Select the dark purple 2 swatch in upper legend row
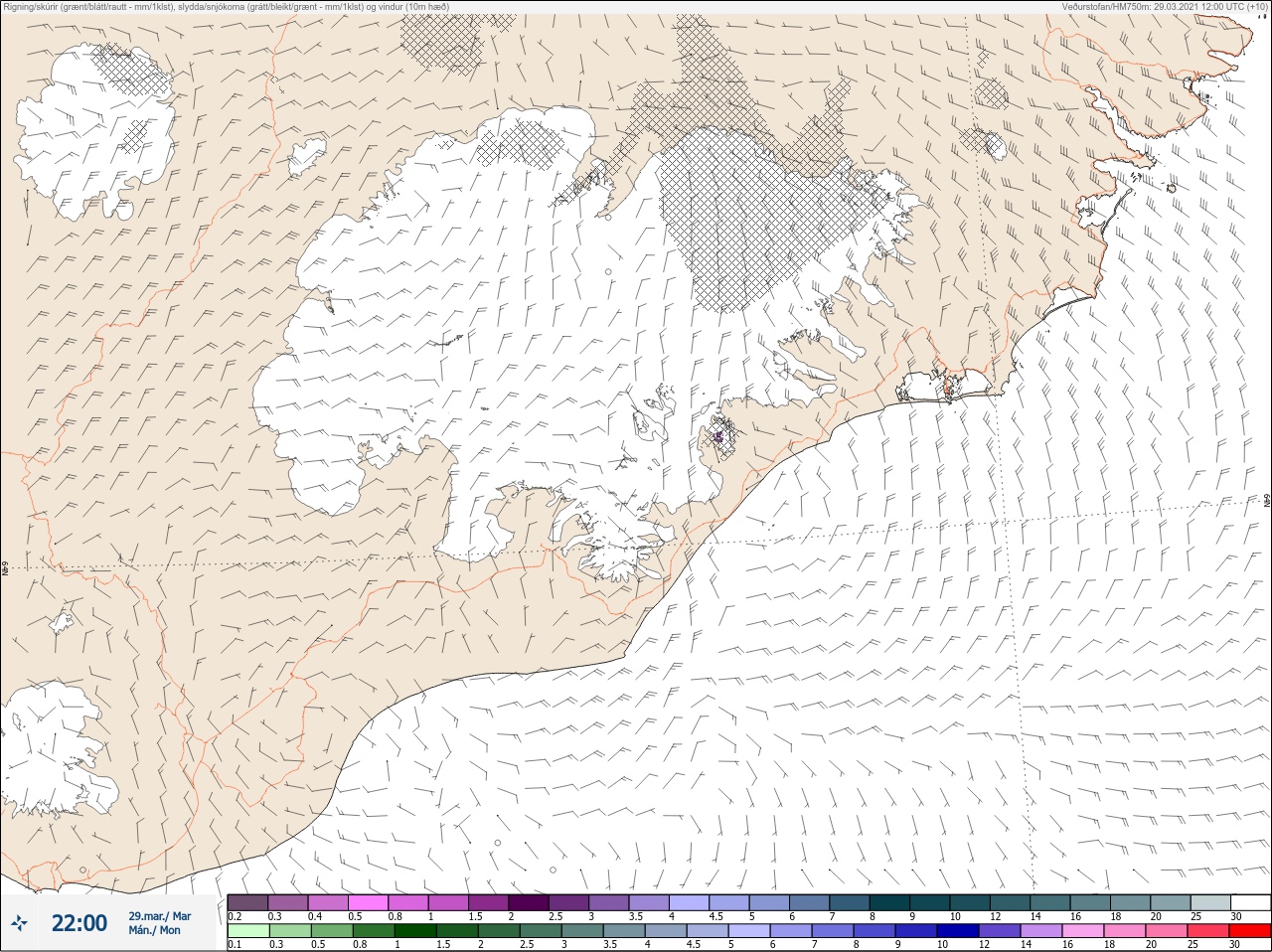 click(x=529, y=902)
